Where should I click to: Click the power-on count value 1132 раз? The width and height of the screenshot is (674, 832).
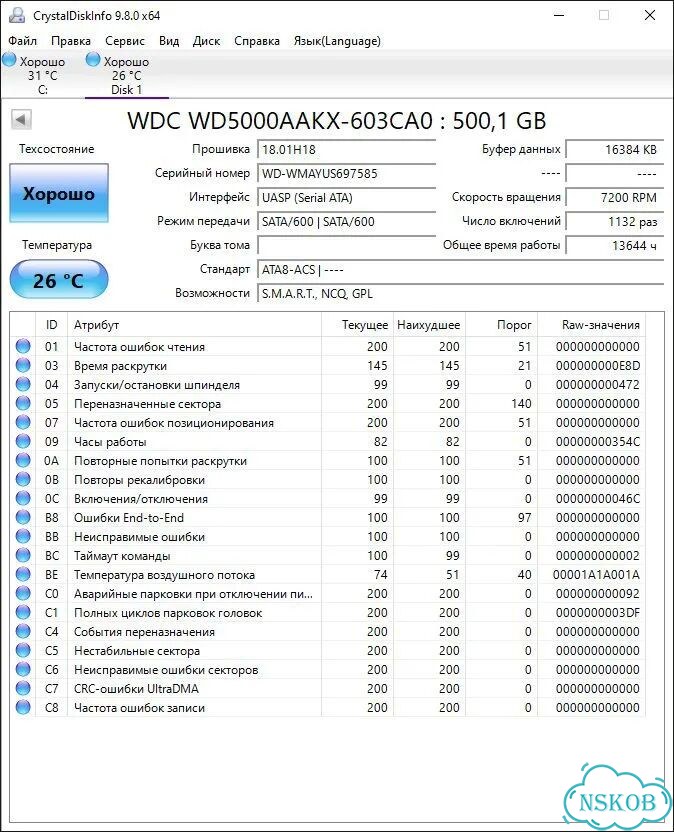[615, 222]
